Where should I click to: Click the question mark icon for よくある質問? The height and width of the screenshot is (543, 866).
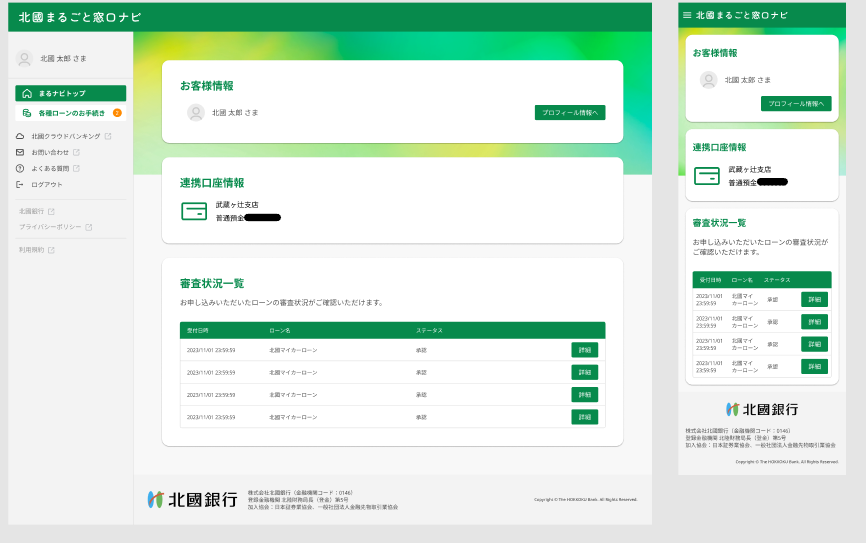pos(20,168)
